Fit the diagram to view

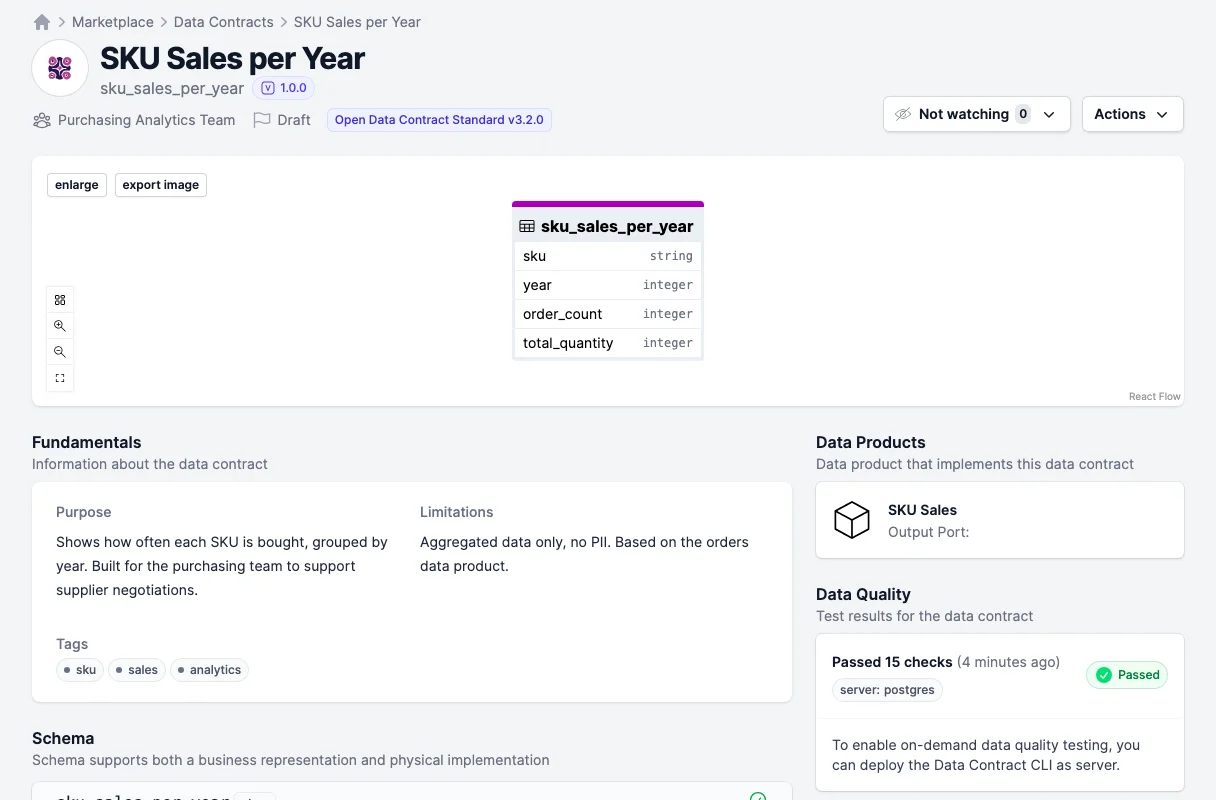pos(60,378)
